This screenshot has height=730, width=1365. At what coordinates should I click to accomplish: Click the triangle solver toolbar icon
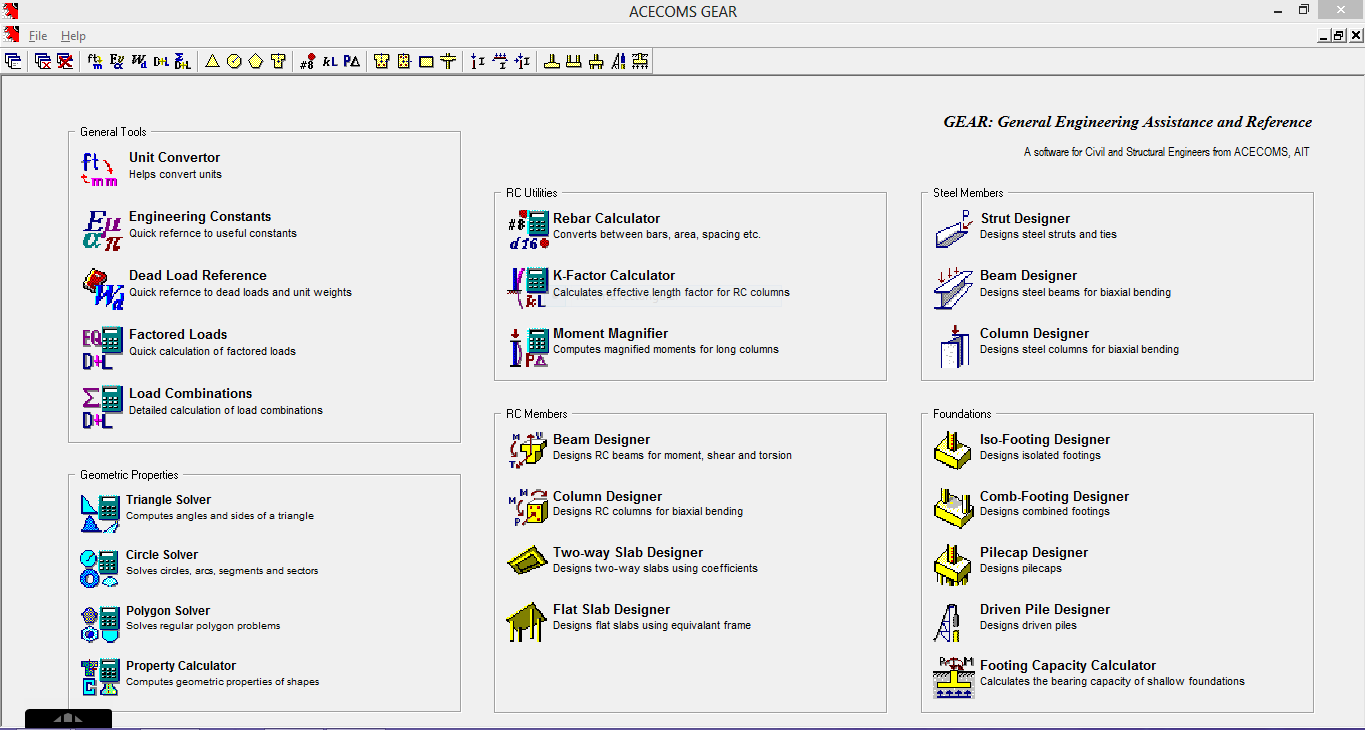[x=212, y=61]
